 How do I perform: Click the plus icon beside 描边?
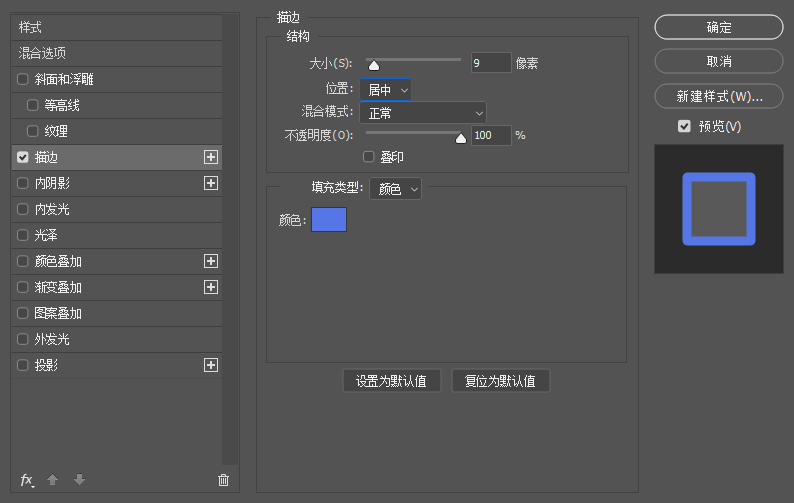[211, 157]
